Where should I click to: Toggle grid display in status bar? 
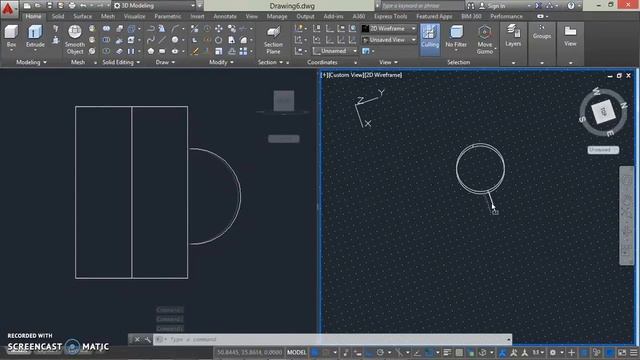pos(315,352)
